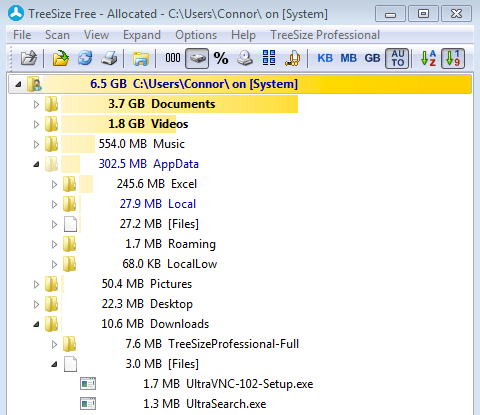Toggle the percent display mode
480x415 pixels.
[221, 58]
